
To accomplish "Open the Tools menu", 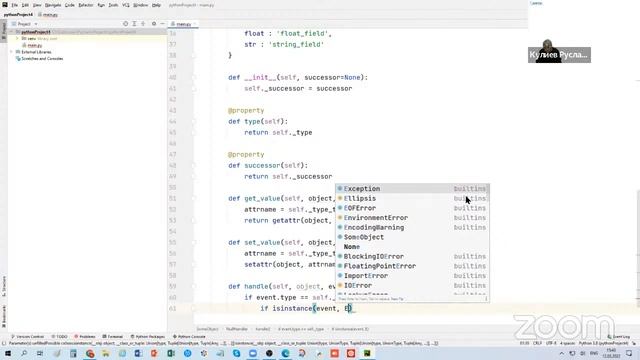I will [113, 5].
